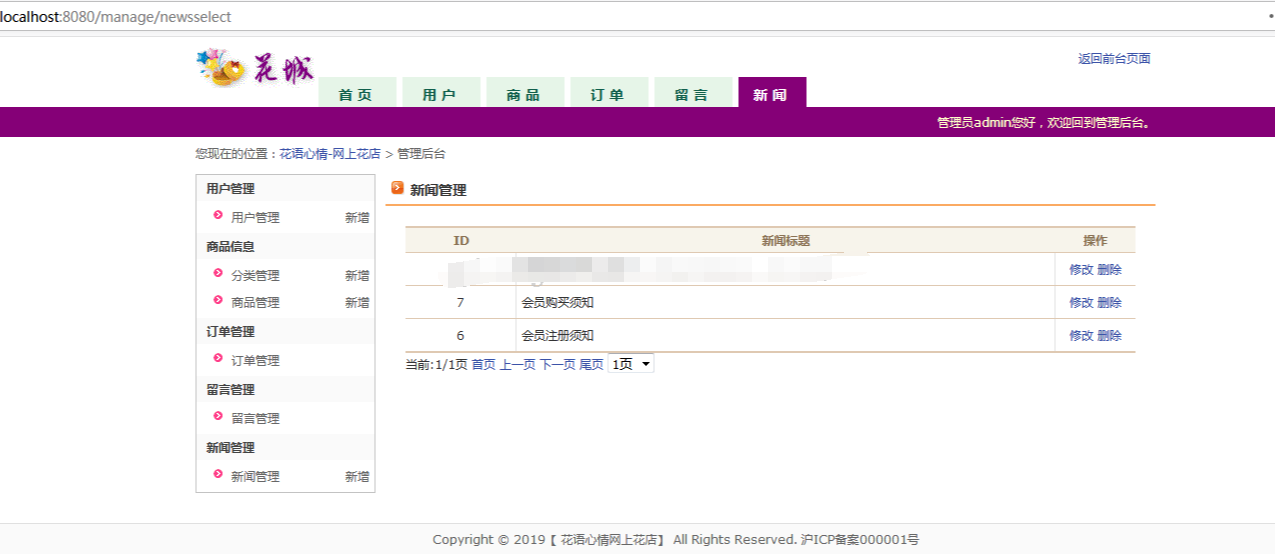The width and height of the screenshot is (1275, 558).
Task: Open 留言管理 in the sidebar
Action: (255, 418)
